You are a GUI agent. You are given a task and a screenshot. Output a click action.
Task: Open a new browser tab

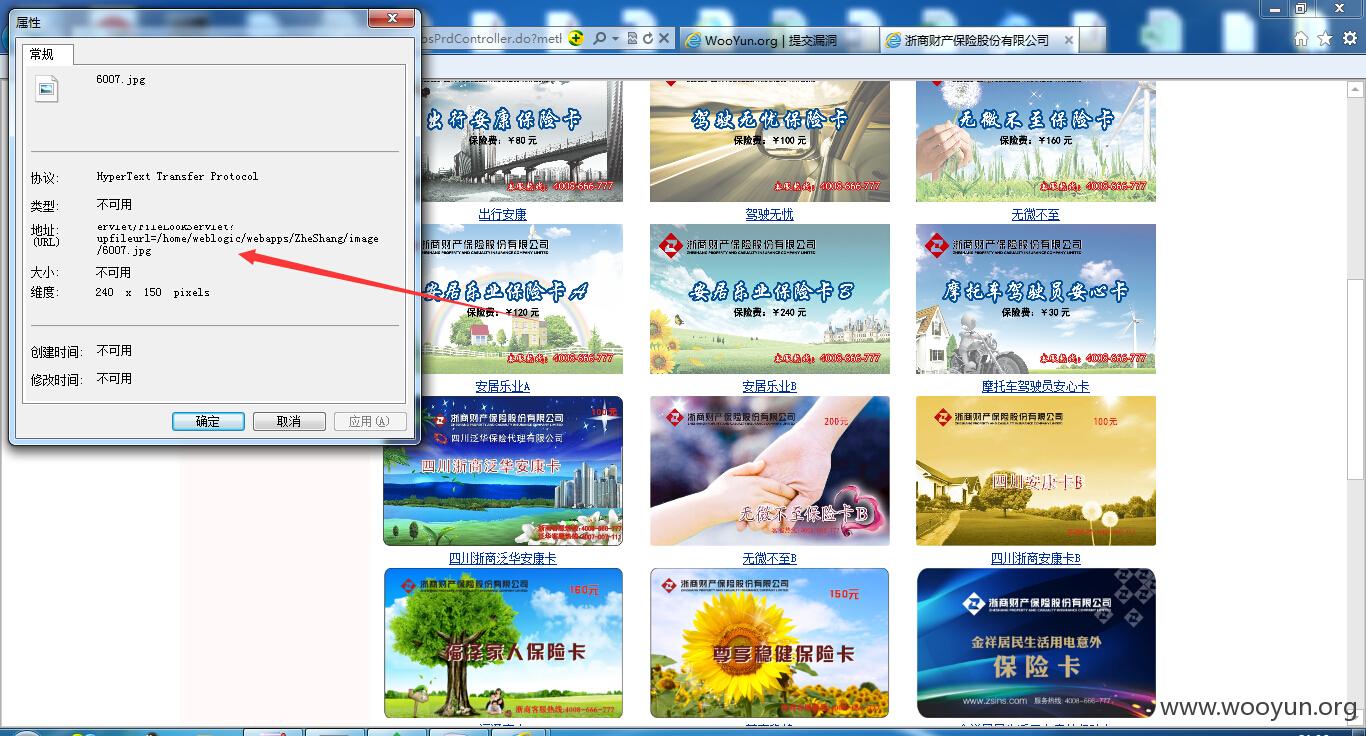coord(1093,40)
